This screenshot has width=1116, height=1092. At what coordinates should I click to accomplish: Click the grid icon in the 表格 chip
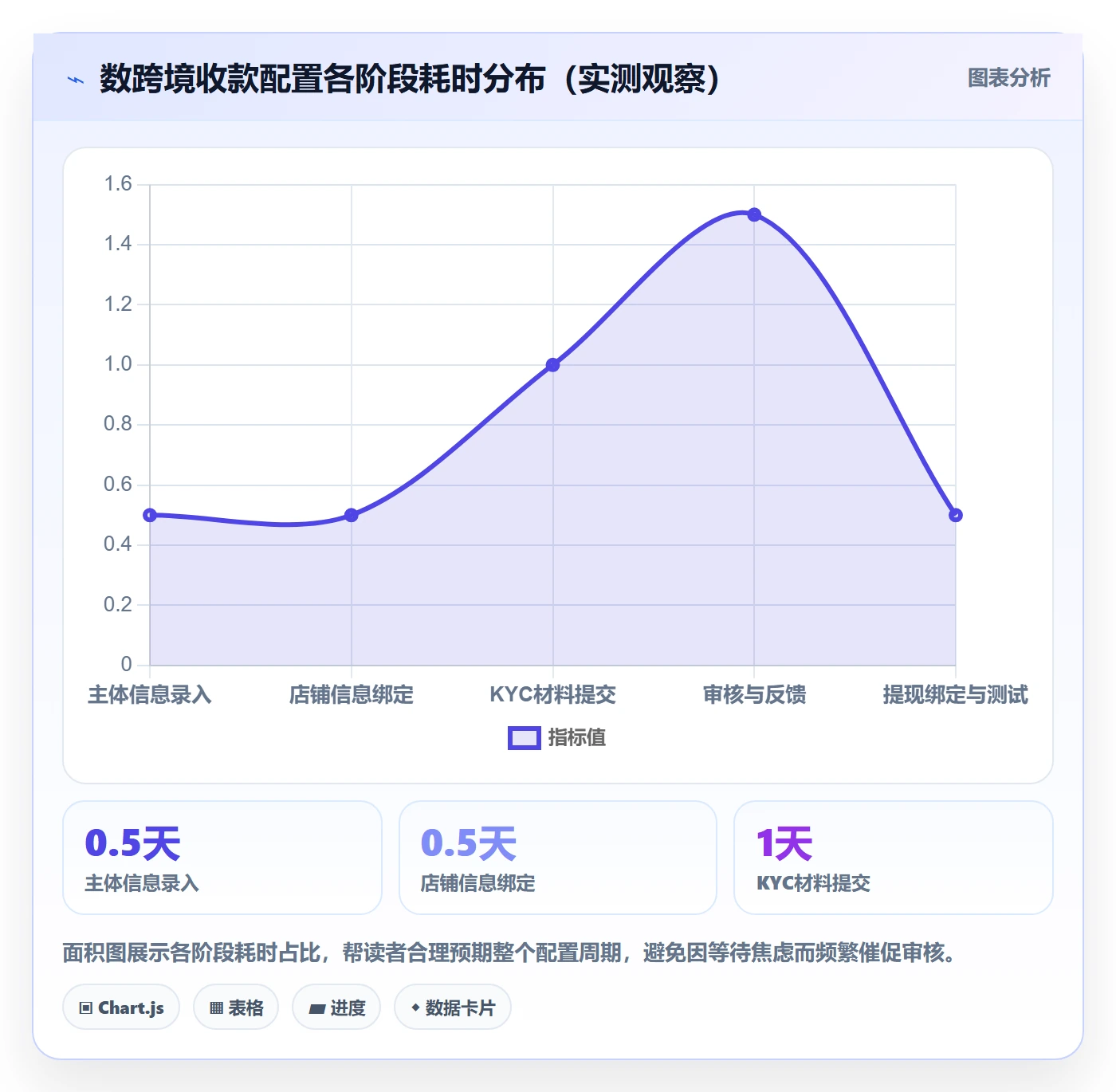[x=216, y=1008]
